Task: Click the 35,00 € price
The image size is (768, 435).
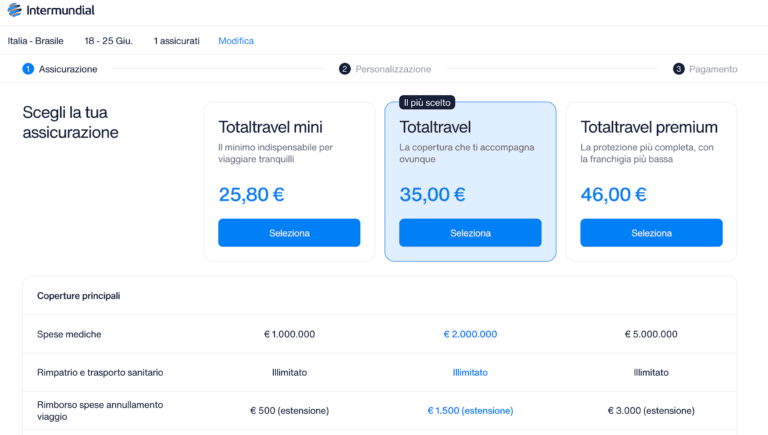Action: 432,194
